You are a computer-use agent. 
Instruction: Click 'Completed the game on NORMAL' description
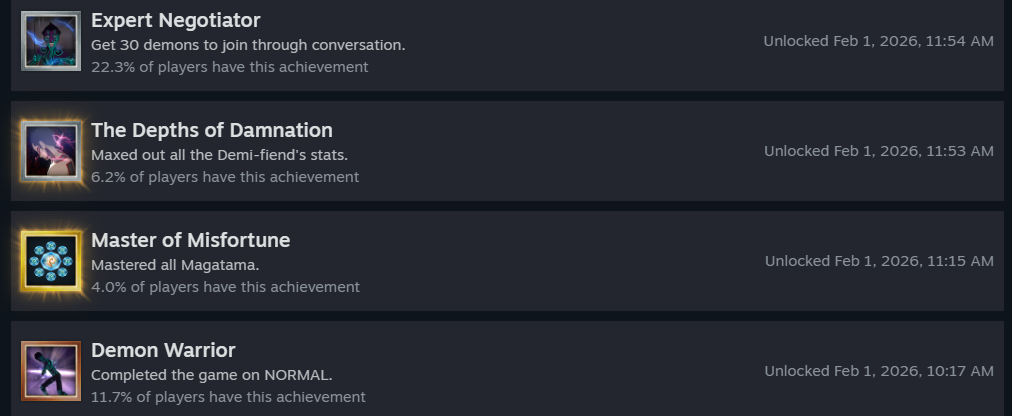tap(211, 375)
